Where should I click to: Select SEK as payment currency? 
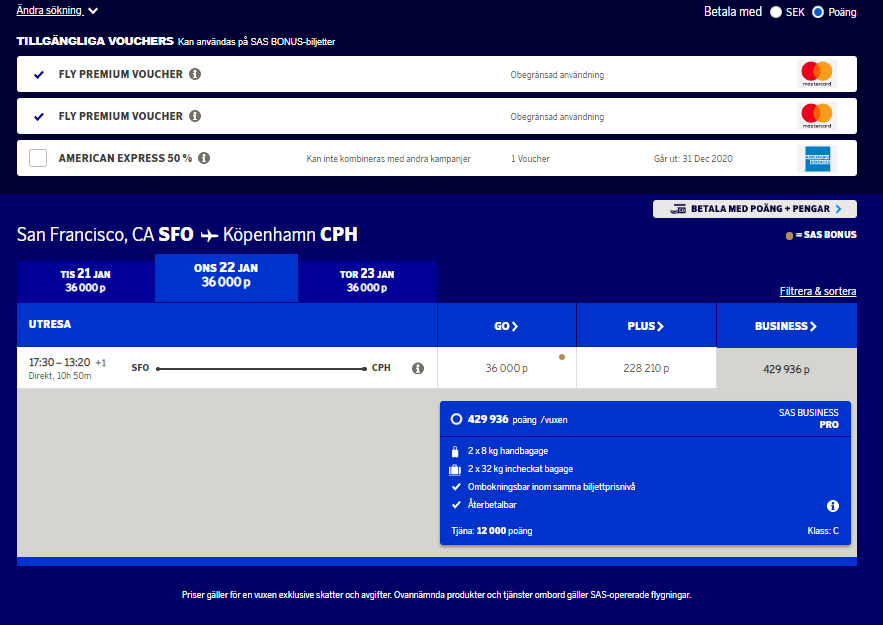coord(776,12)
